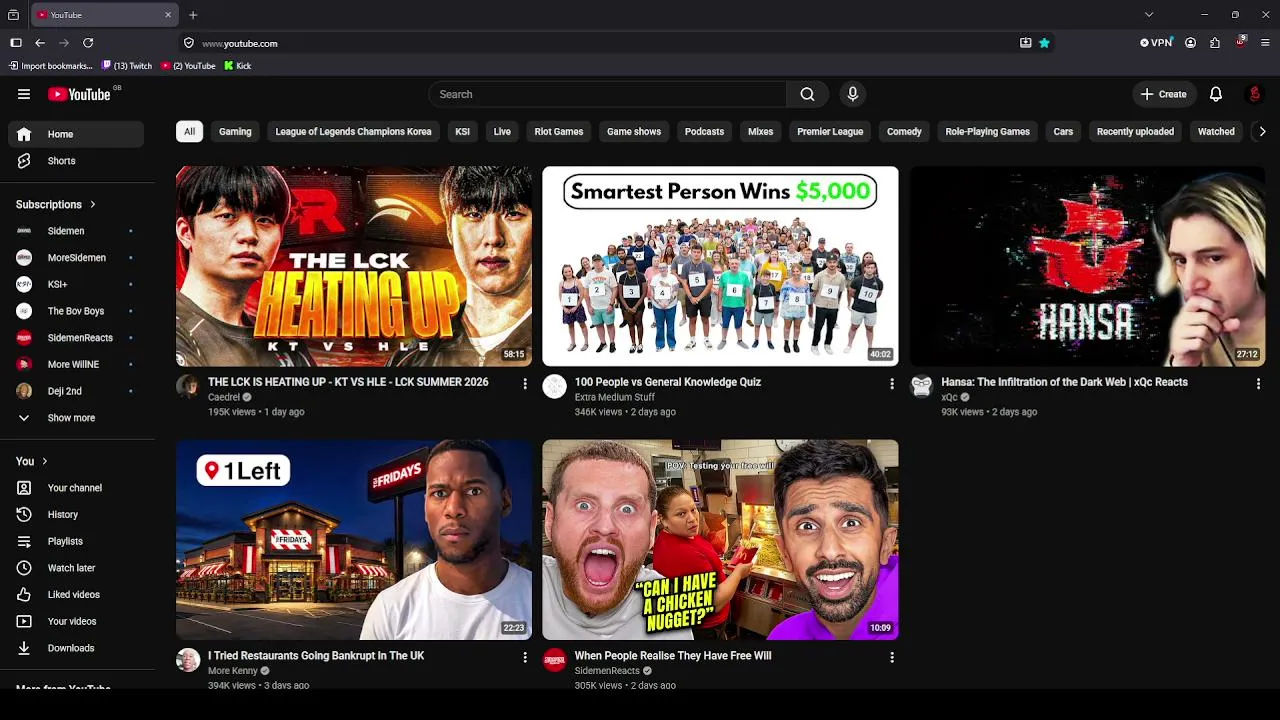
Task: Open options for the Free Will video
Action: pyautogui.click(x=892, y=657)
